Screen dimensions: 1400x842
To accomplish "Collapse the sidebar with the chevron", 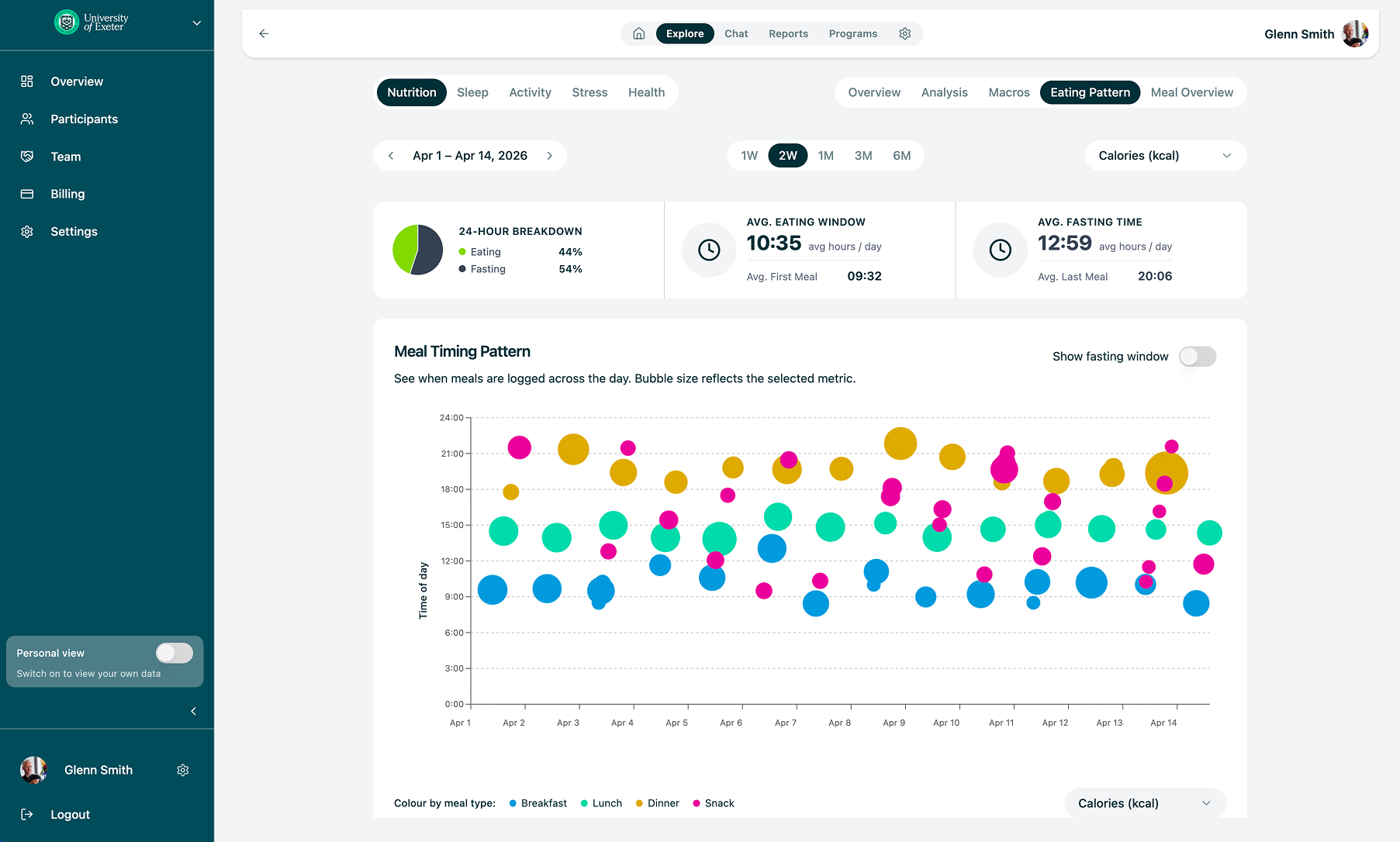I will [x=193, y=711].
